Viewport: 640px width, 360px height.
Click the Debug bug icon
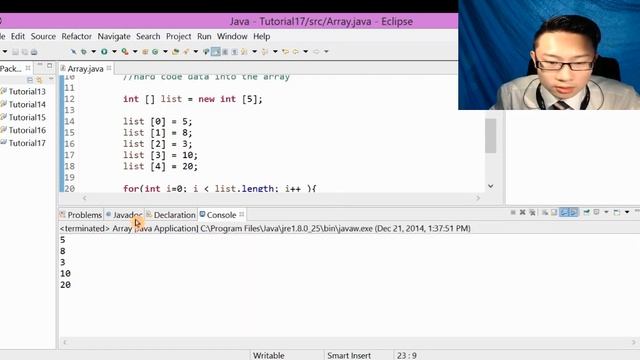tap(84, 52)
